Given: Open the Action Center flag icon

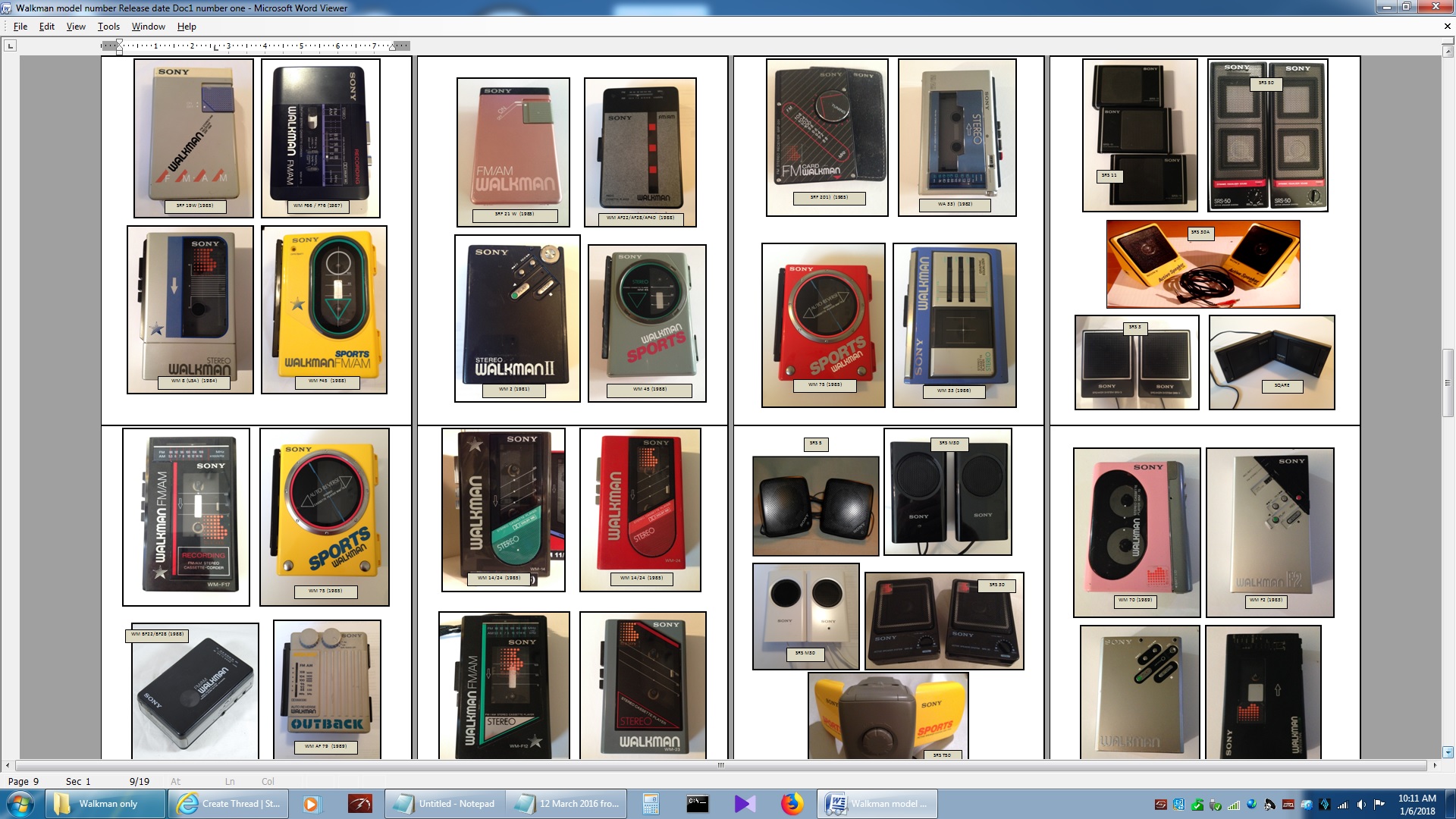Looking at the screenshot, I should [x=1379, y=805].
